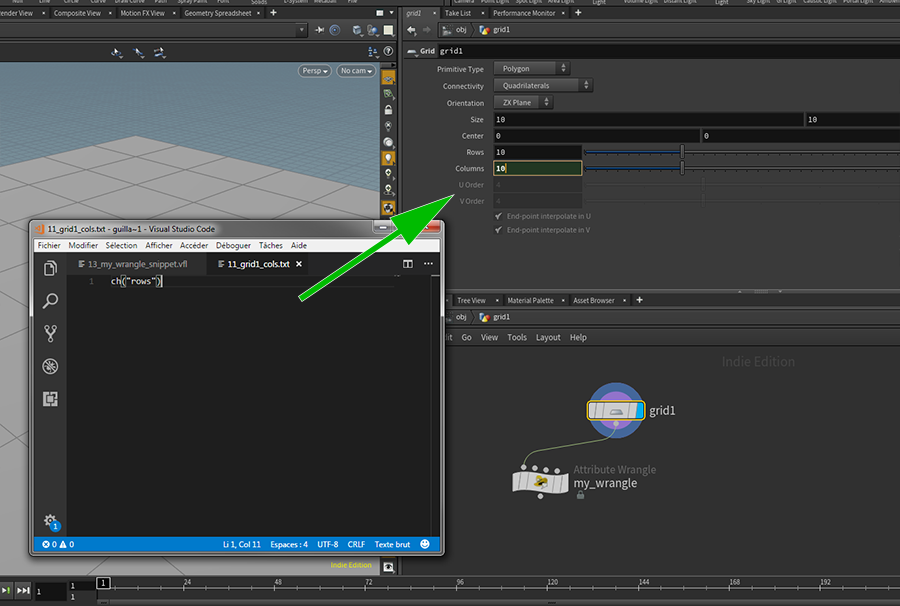Open the Primitive Type Polygon dropdown
Image resolution: width=900 pixels, height=606 pixels.
pyautogui.click(x=532, y=69)
